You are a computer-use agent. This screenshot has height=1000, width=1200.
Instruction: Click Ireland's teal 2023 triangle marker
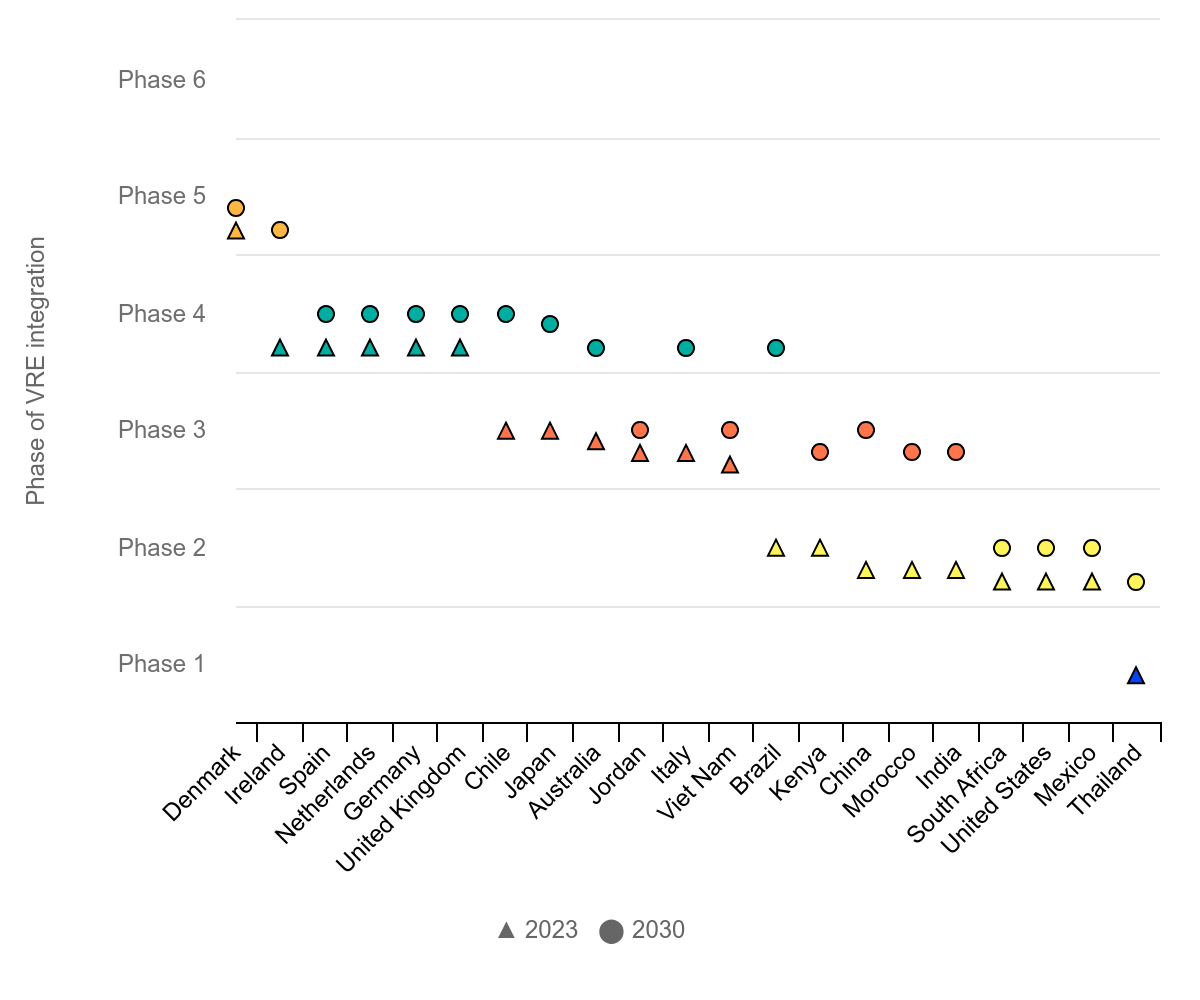(280, 348)
